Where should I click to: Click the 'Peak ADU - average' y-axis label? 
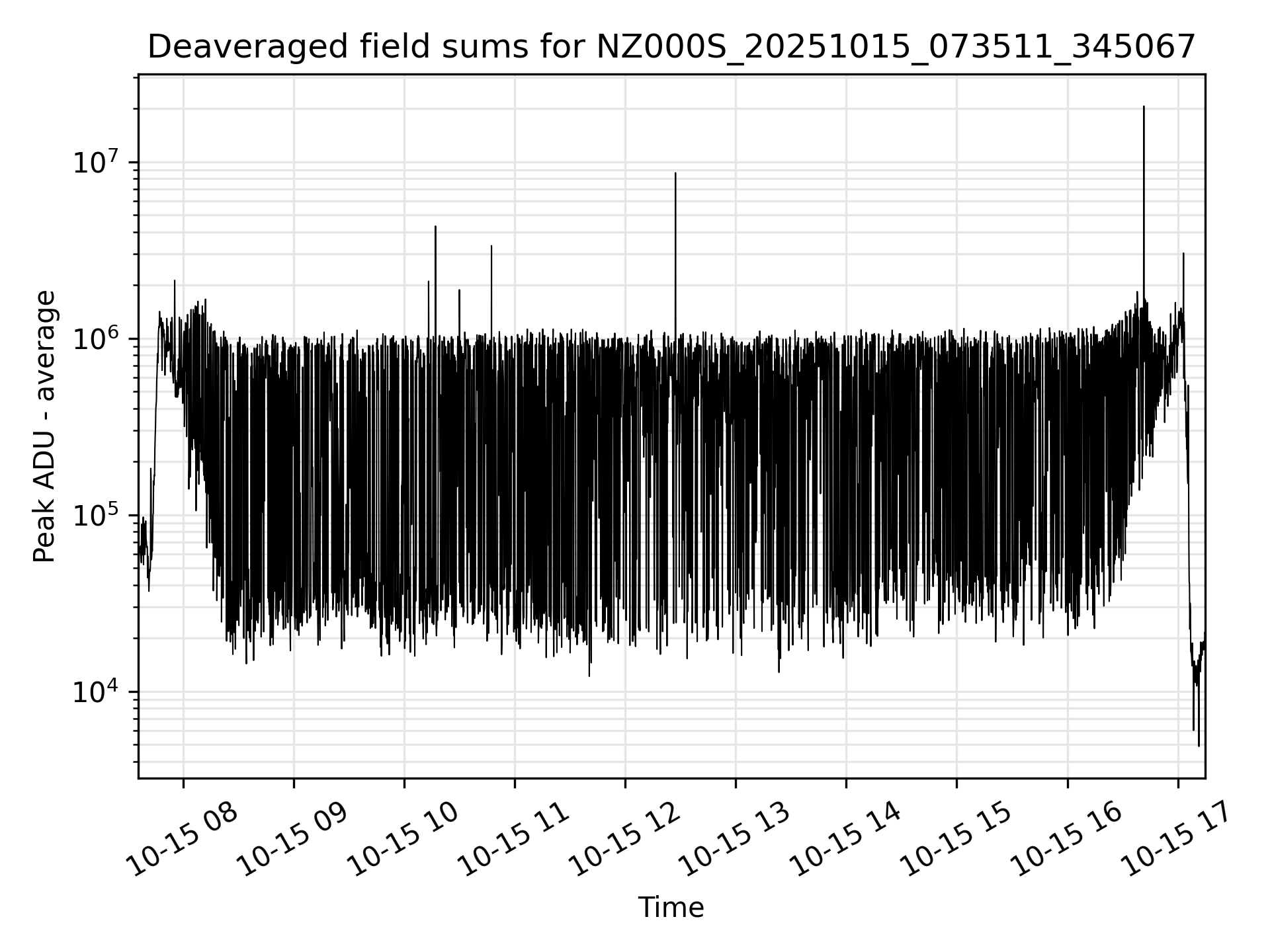click(44, 426)
